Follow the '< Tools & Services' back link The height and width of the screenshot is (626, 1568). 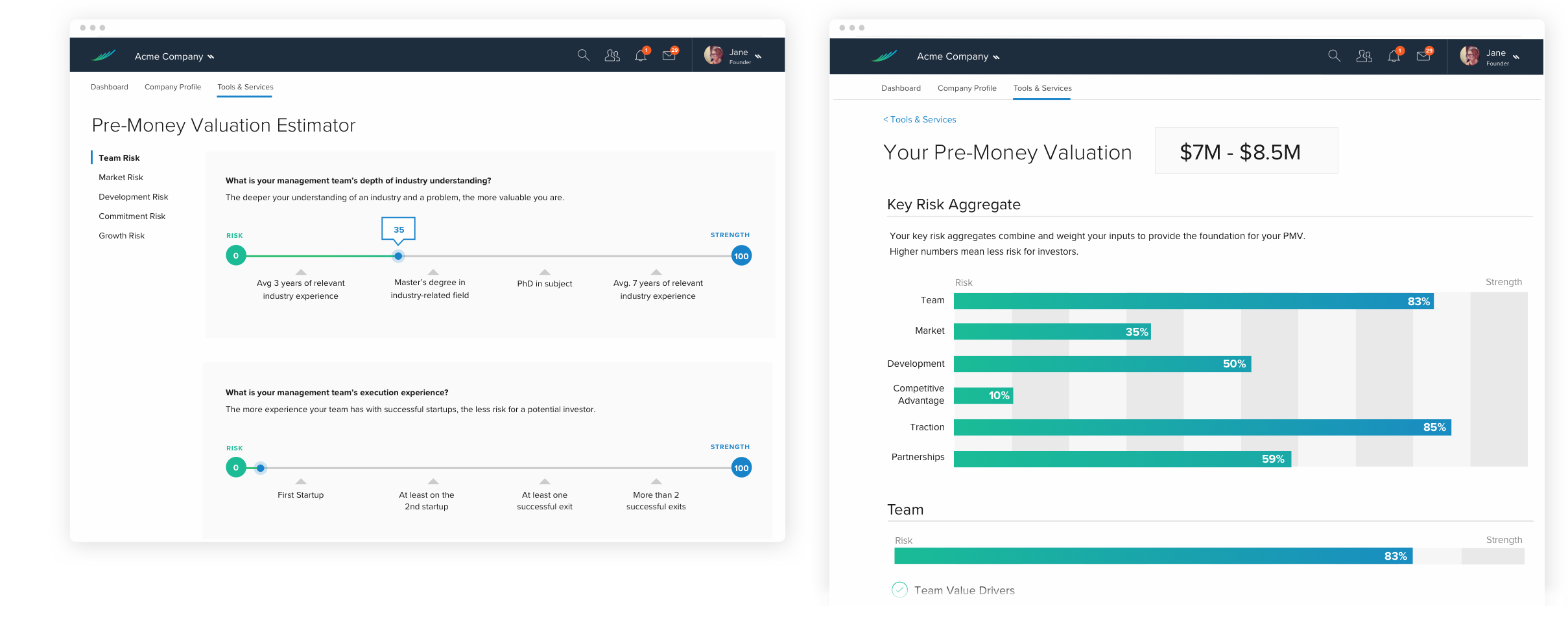click(x=919, y=120)
